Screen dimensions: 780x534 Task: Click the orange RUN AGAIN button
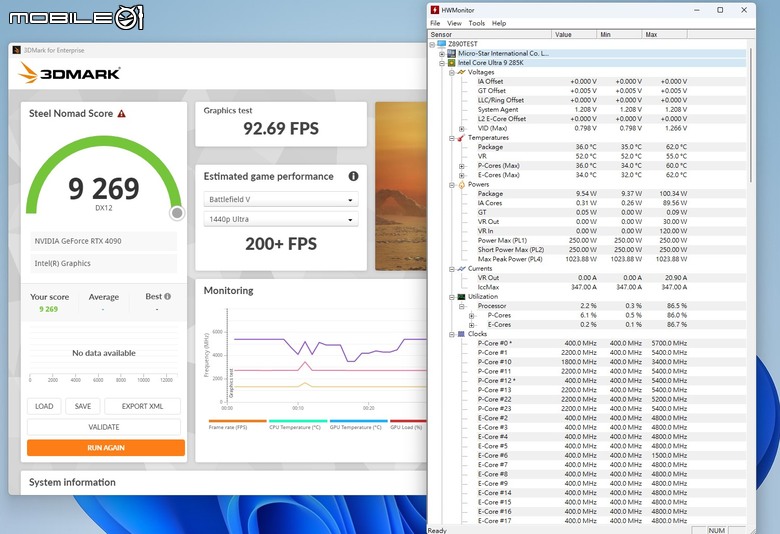click(x=106, y=447)
